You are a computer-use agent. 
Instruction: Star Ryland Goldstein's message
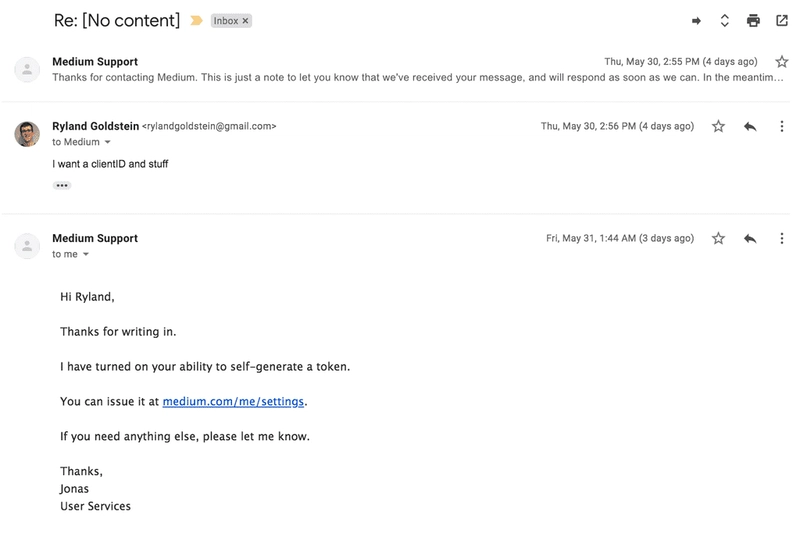pos(718,127)
